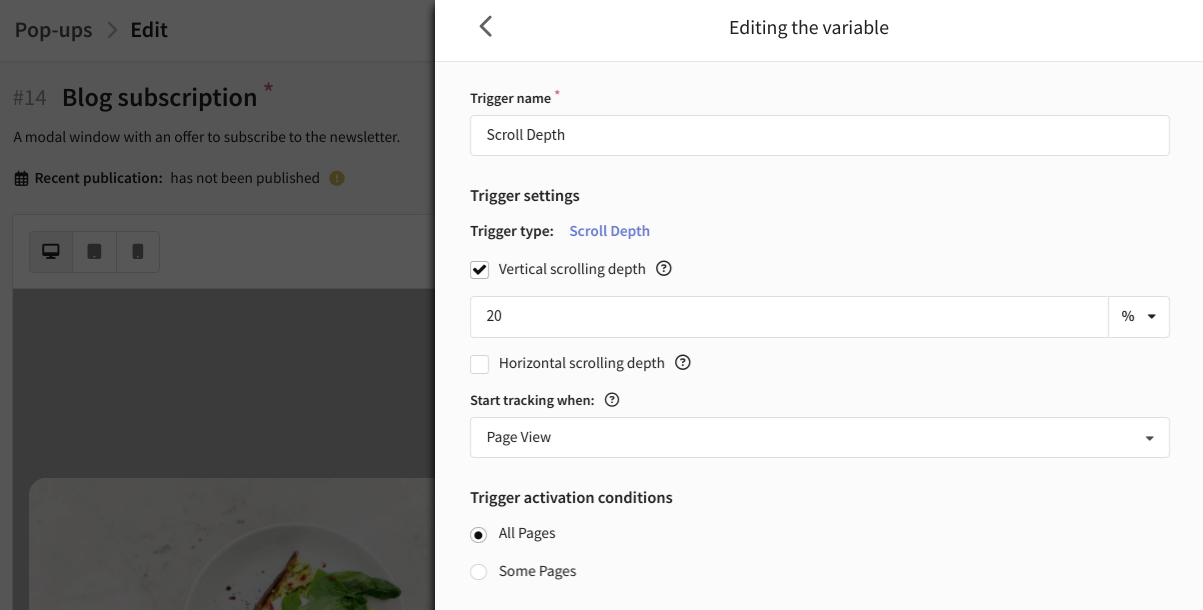Focus the Trigger name input field

point(820,135)
